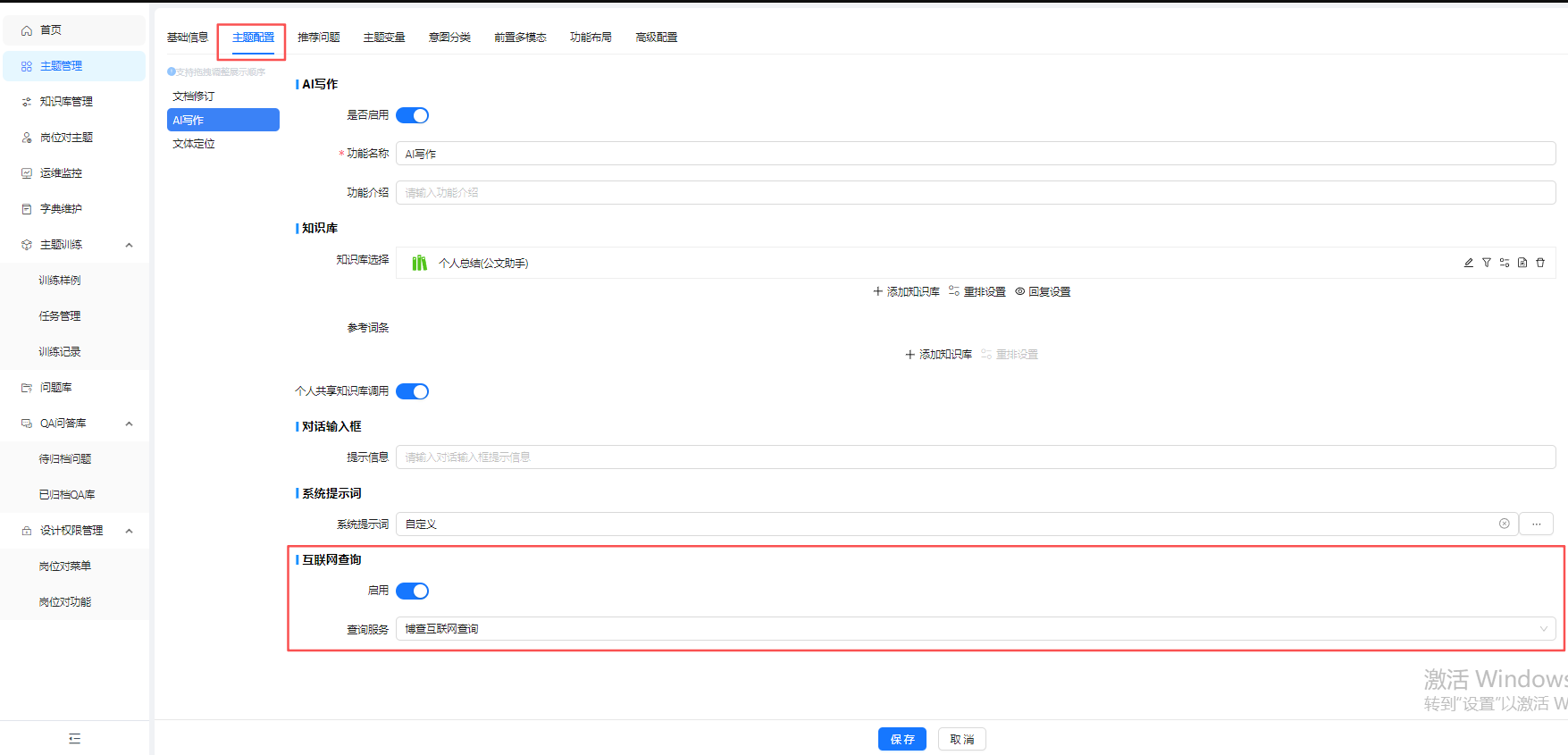Click the edit pencil icon for 个人总结 knowledge base
The image size is (1568, 755).
tap(1469, 263)
